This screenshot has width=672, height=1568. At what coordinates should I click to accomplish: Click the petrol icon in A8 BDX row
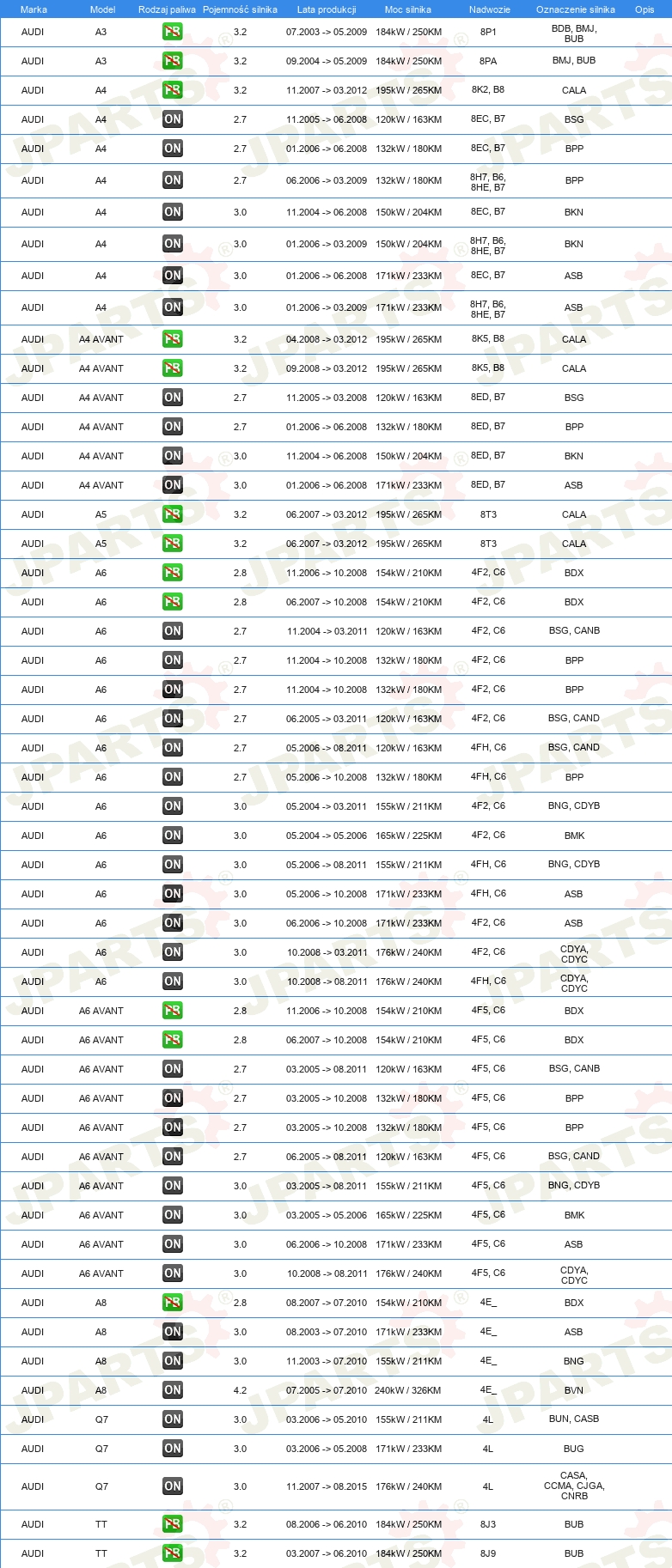tap(173, 1303)
